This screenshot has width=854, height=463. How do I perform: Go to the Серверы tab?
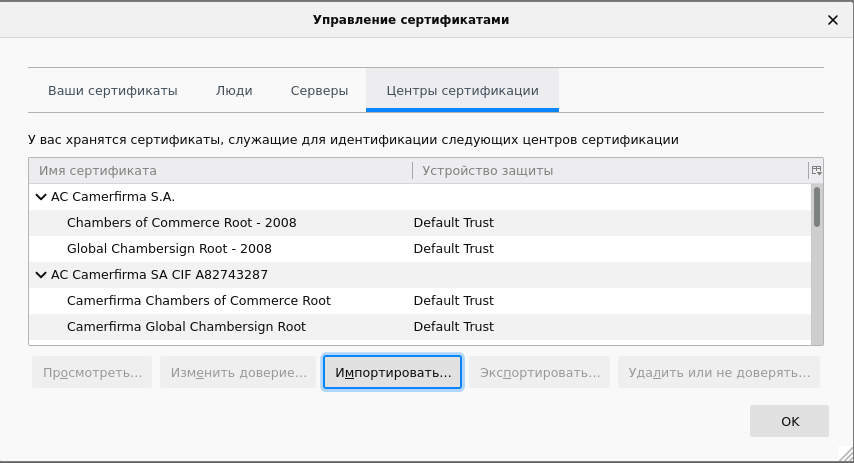[319, 91]
